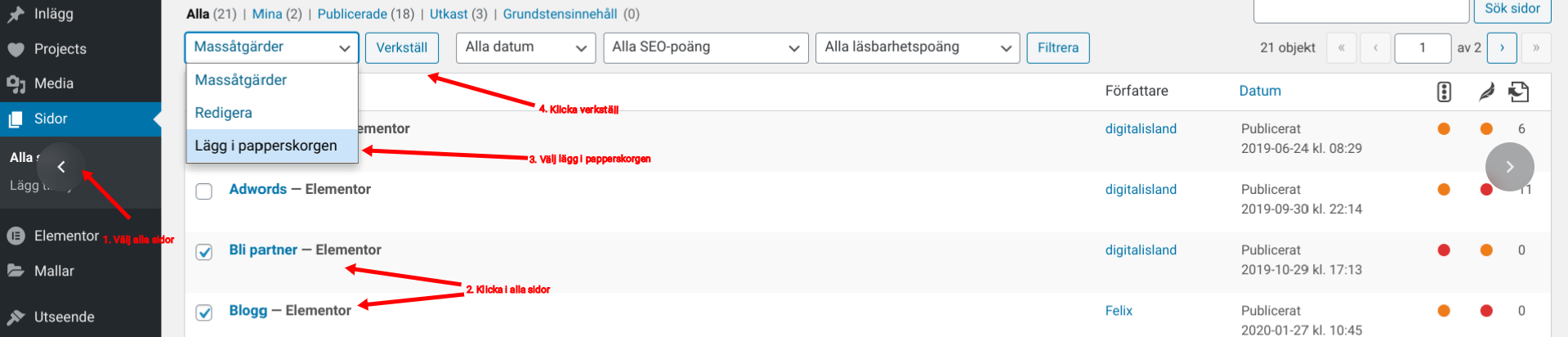Uncheck the Bli partner page checkbox

click(x=204, y=252)
